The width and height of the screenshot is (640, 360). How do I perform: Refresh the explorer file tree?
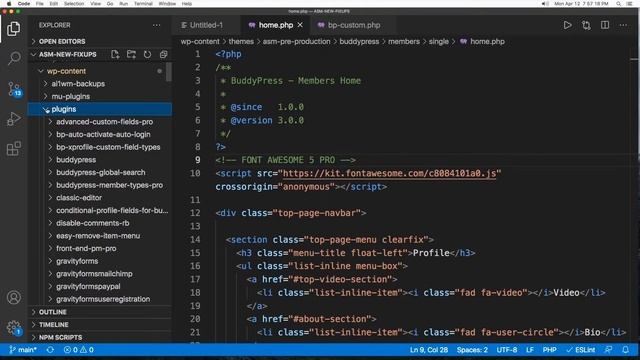click(x=147, y=54)
